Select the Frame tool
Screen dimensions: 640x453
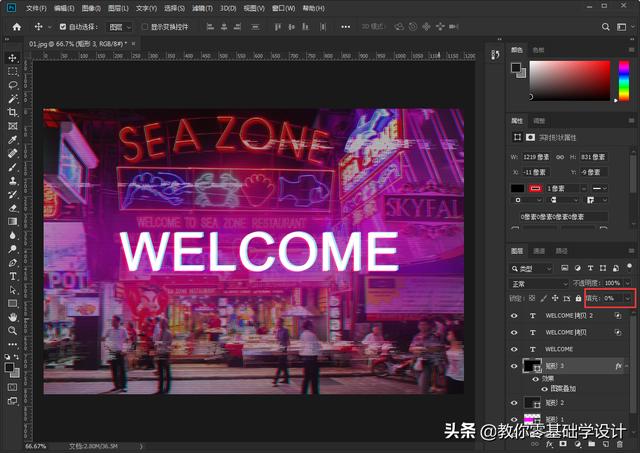point(12,126)
